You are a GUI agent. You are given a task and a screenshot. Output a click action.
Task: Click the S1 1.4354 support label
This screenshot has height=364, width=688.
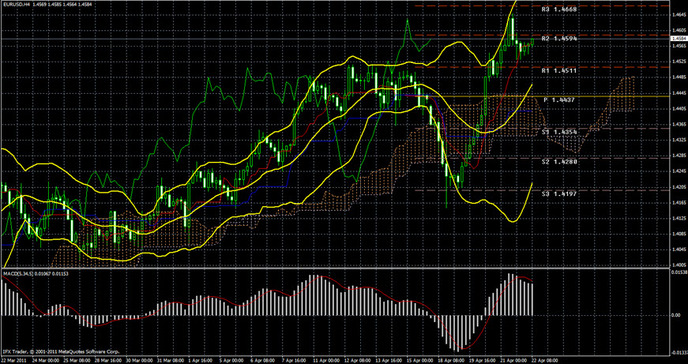point(559,132)
